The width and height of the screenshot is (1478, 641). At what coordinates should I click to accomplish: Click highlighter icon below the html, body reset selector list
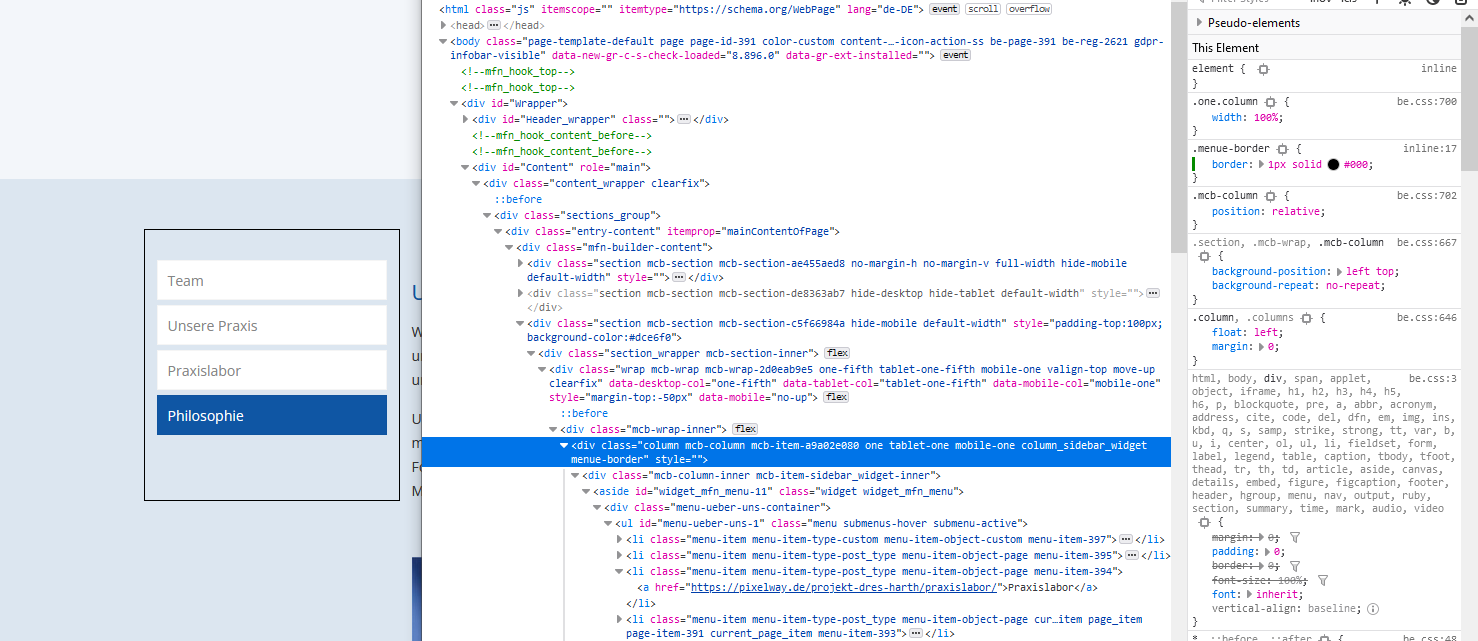click(x=1204, y=523)
